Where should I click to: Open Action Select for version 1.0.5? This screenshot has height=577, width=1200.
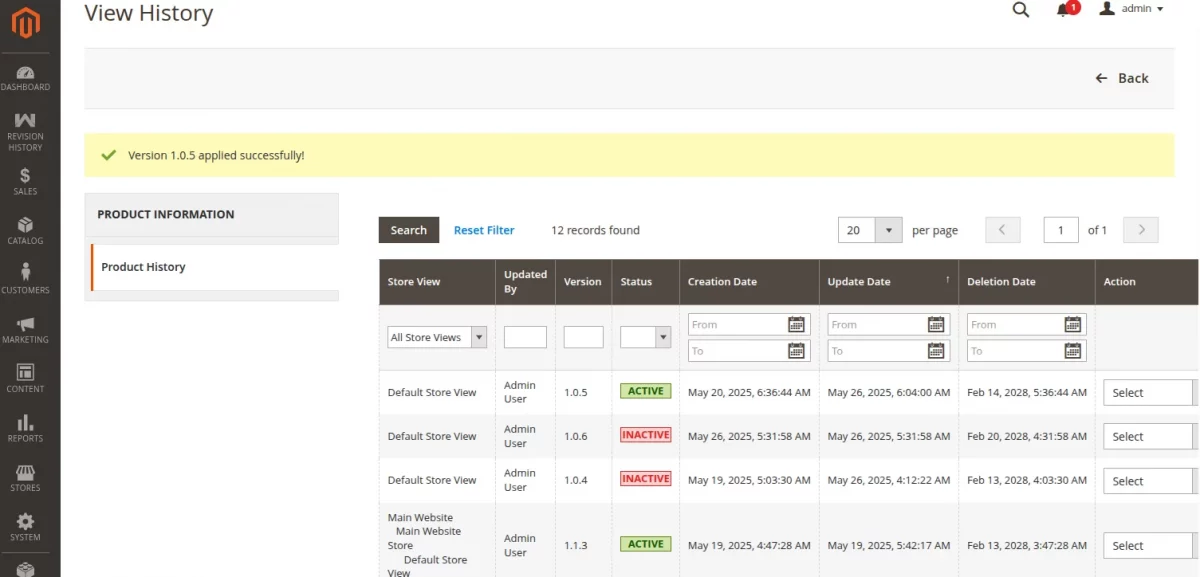pyautogui.click(x=1148, y=393)
